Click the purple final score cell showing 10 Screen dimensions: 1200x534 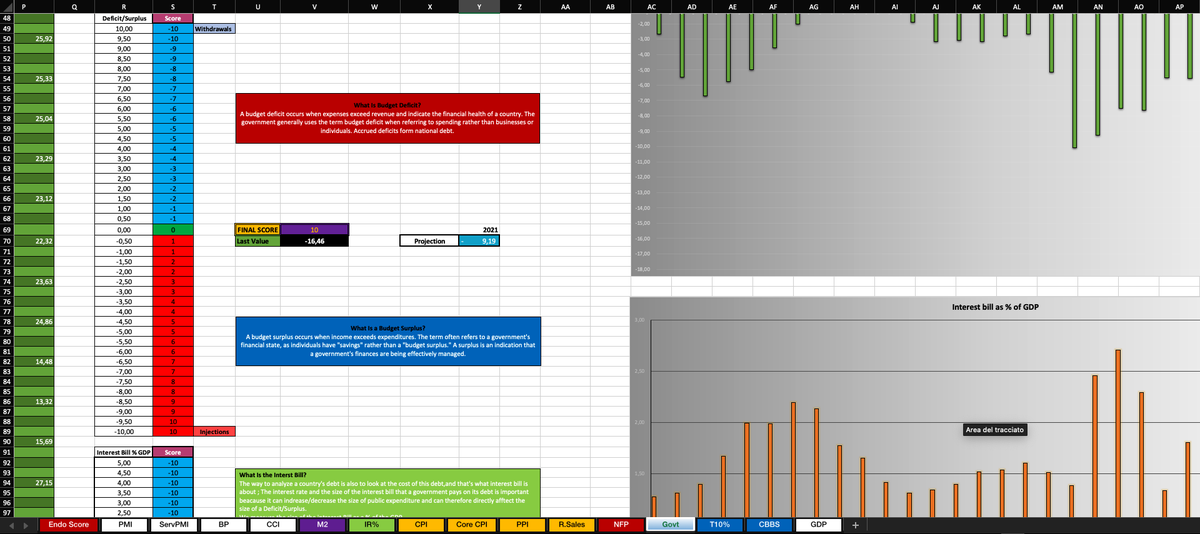tap(314, 230)
